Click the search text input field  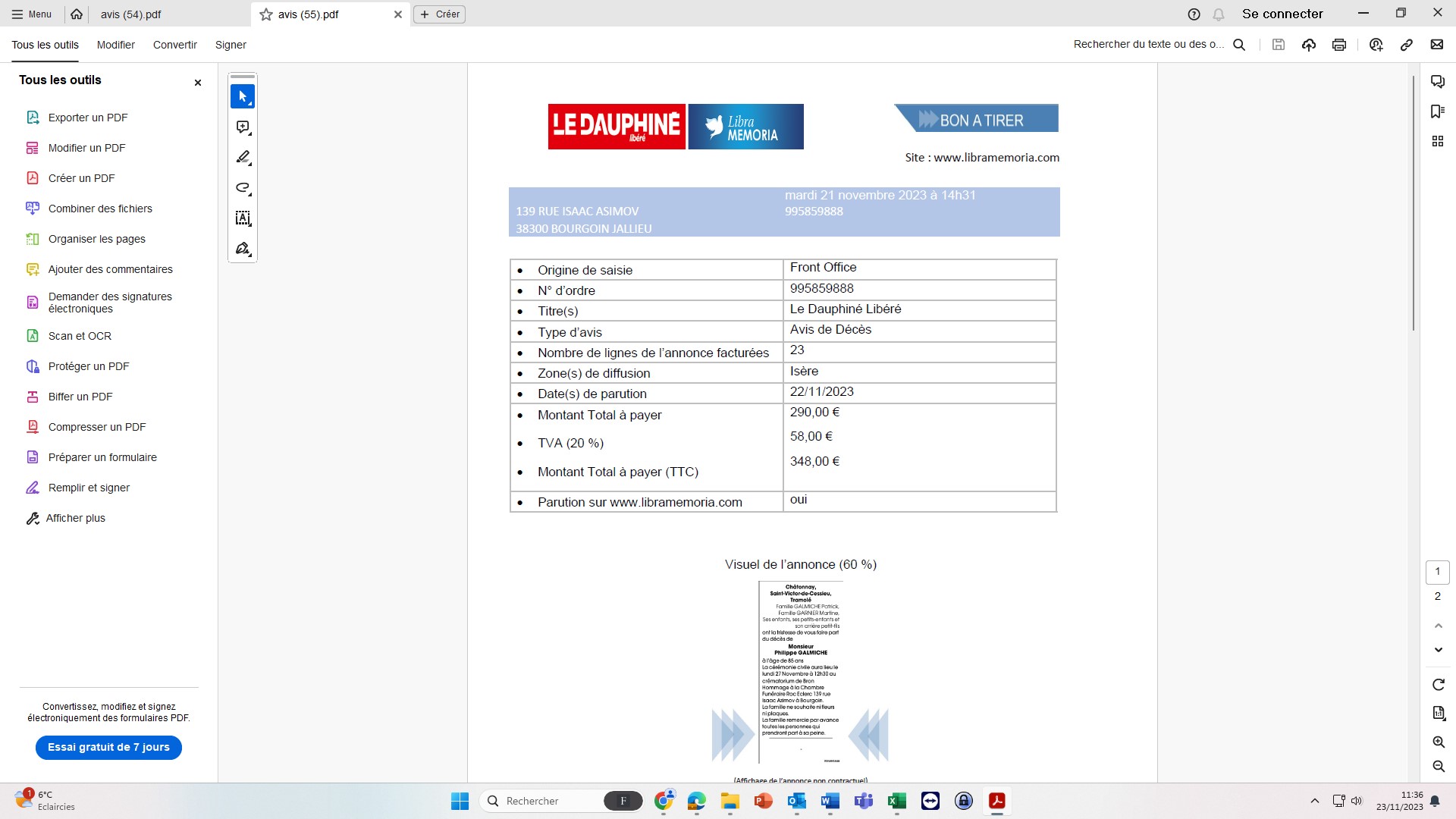pyautogui.click(x=1149, y=45)
